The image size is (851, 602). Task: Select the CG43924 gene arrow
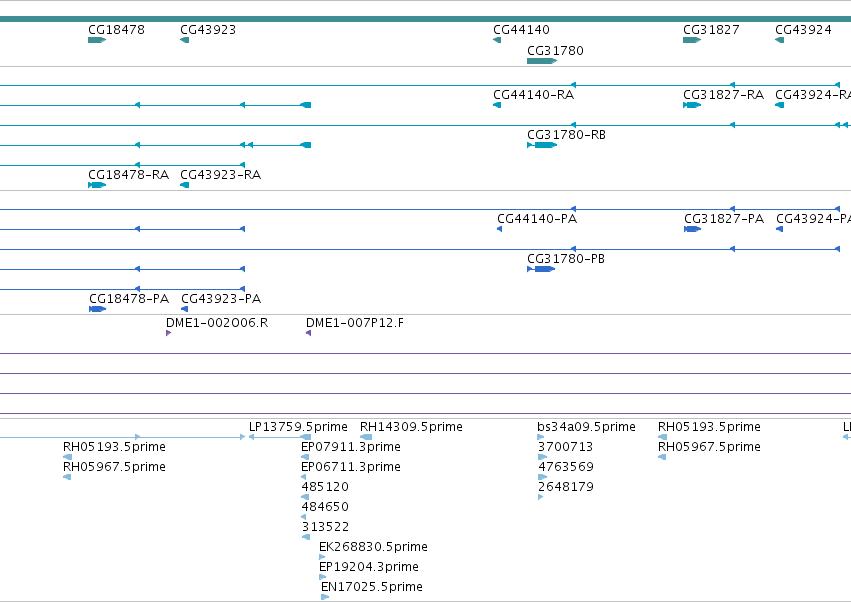click(779, 40)
